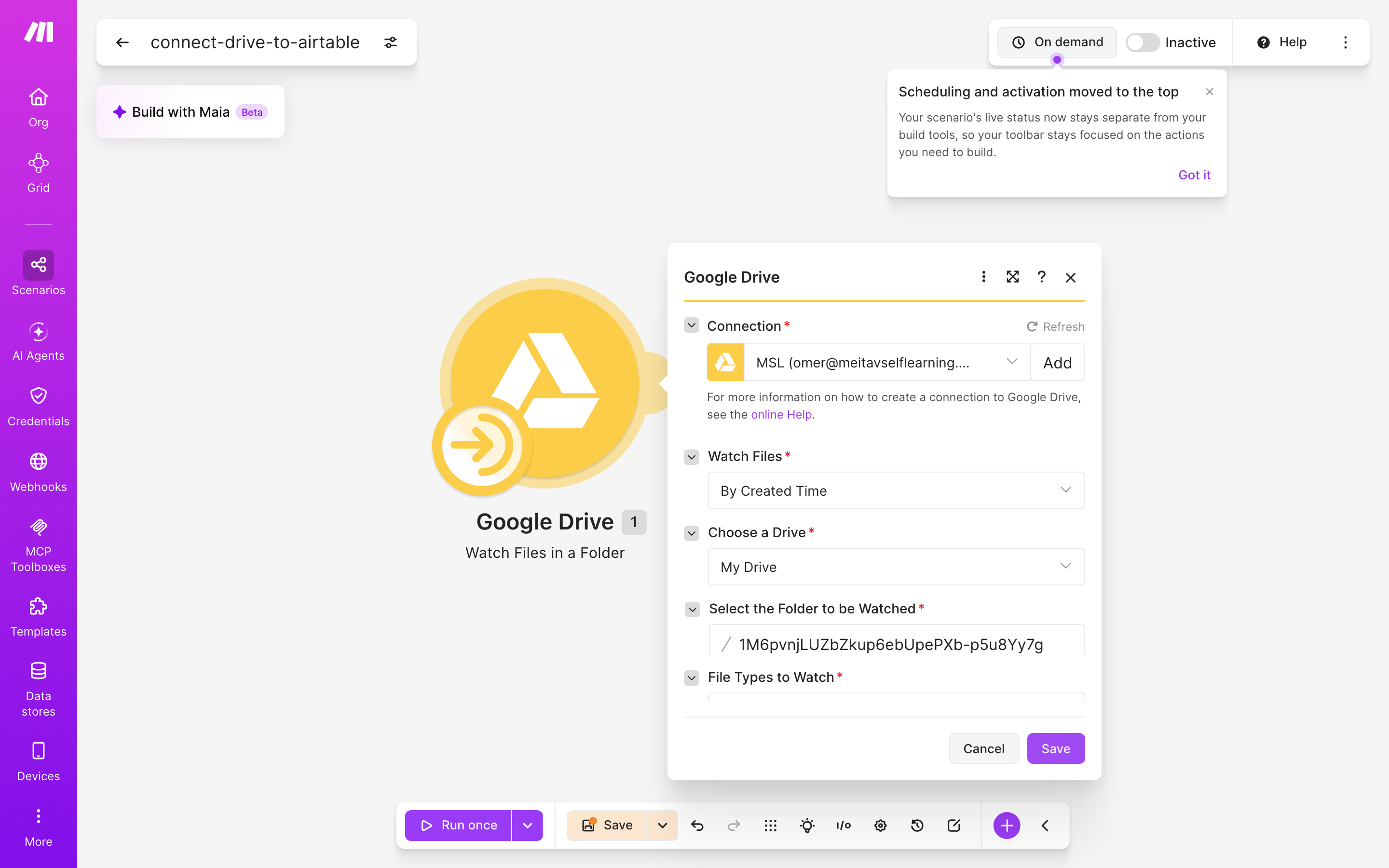This screenshot has height=868, width=1389.
Task: Open the Grid sidebar item
Action: coord(39,174)
